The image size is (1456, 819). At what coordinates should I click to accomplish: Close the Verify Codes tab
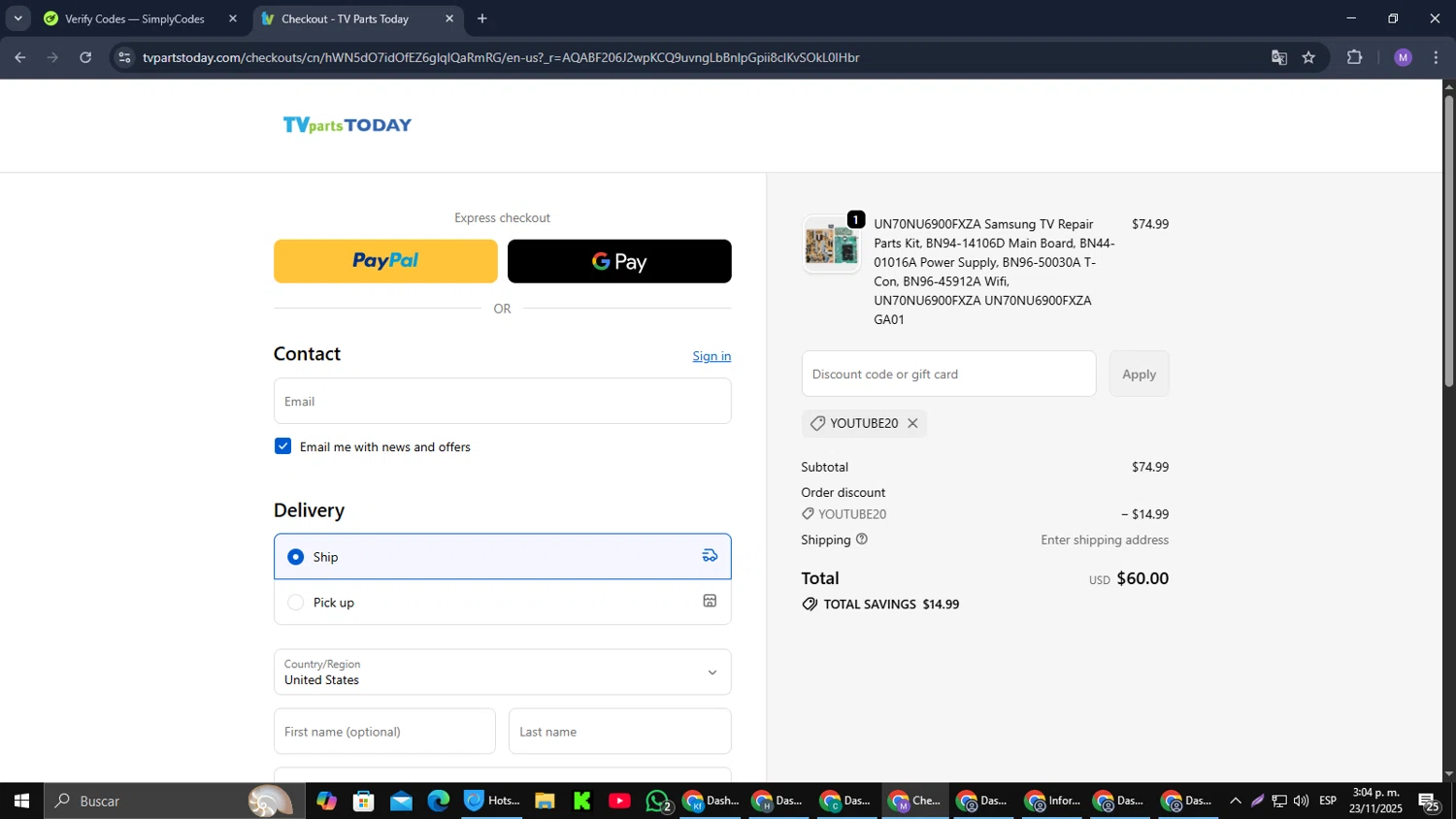click(233, 18)
